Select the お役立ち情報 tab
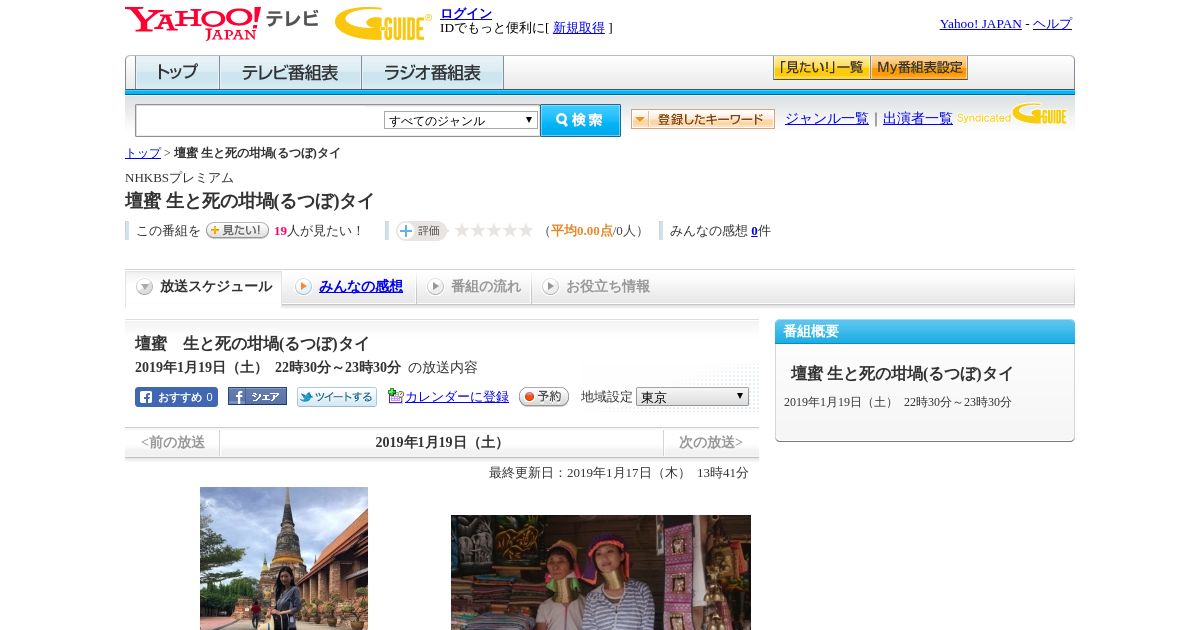 596,287
